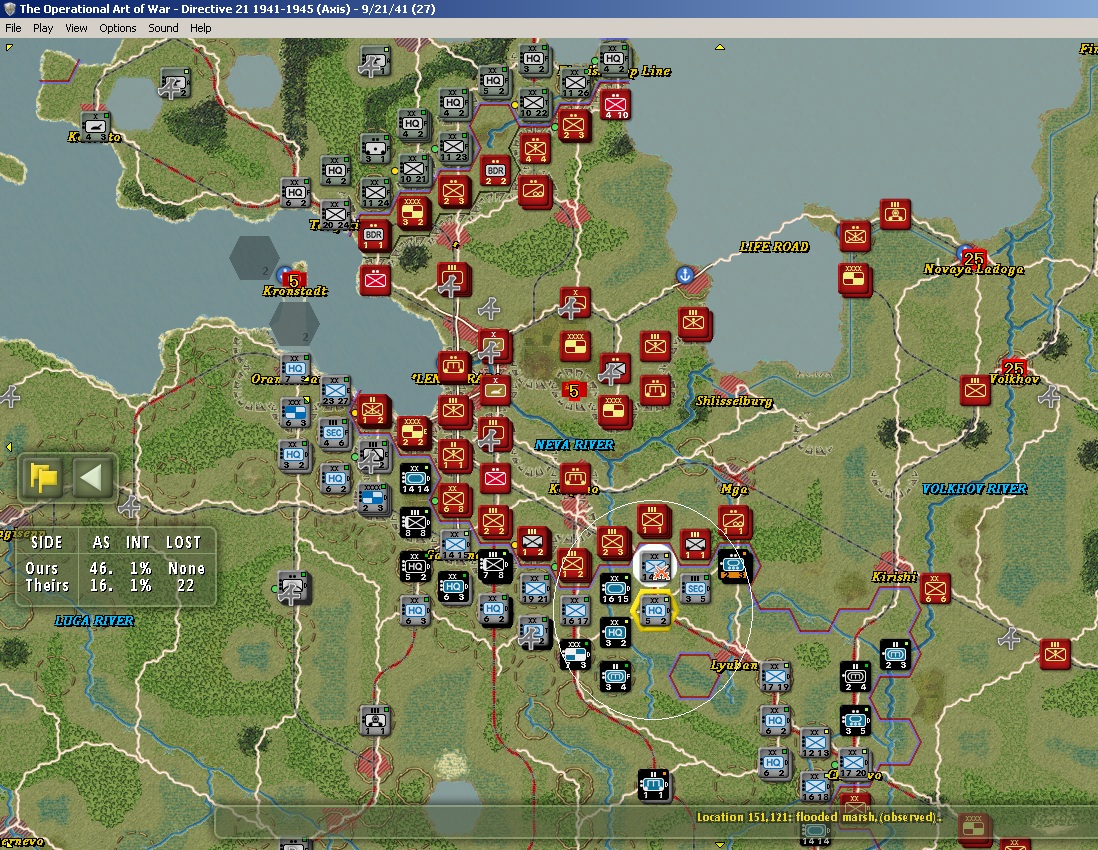Click the yellow scroll arrow in the top-left map corner

click(x=8, y=48)
